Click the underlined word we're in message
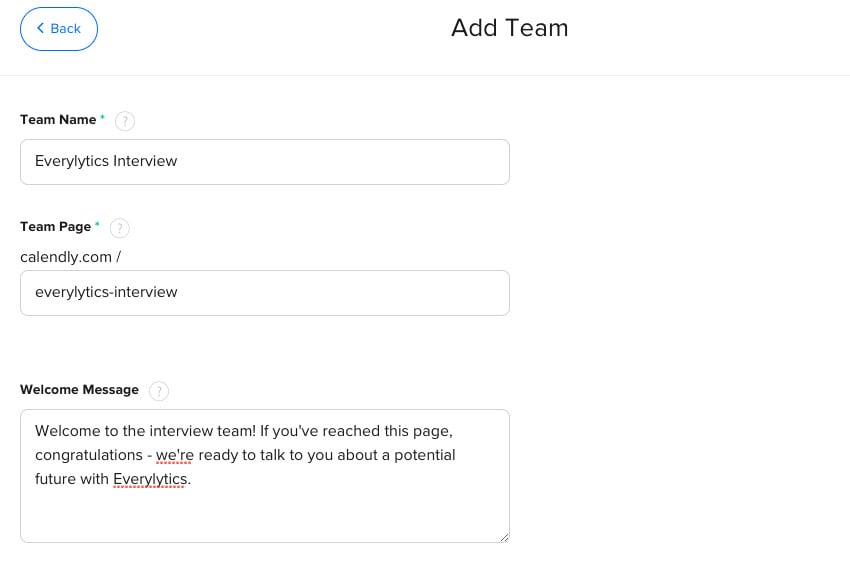This screenshot has width=850, height=575. pyautogui.click(x=175, y=455)
